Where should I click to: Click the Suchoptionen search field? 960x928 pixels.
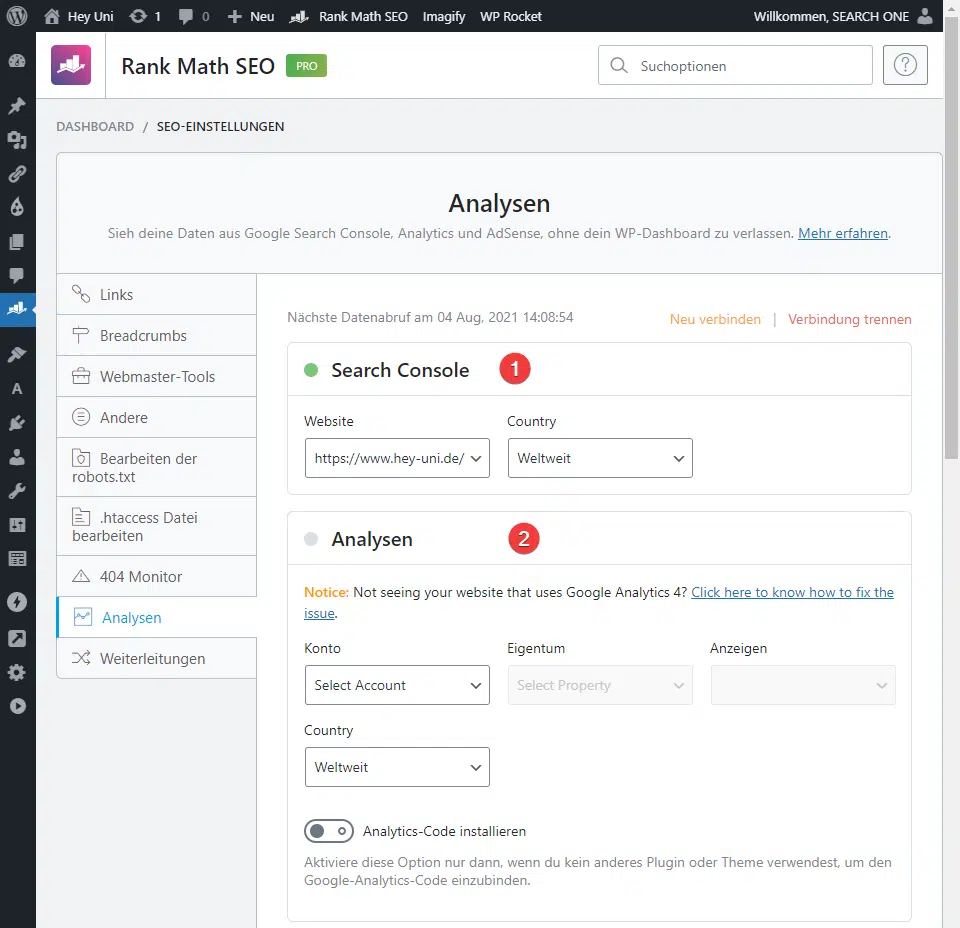735,65
